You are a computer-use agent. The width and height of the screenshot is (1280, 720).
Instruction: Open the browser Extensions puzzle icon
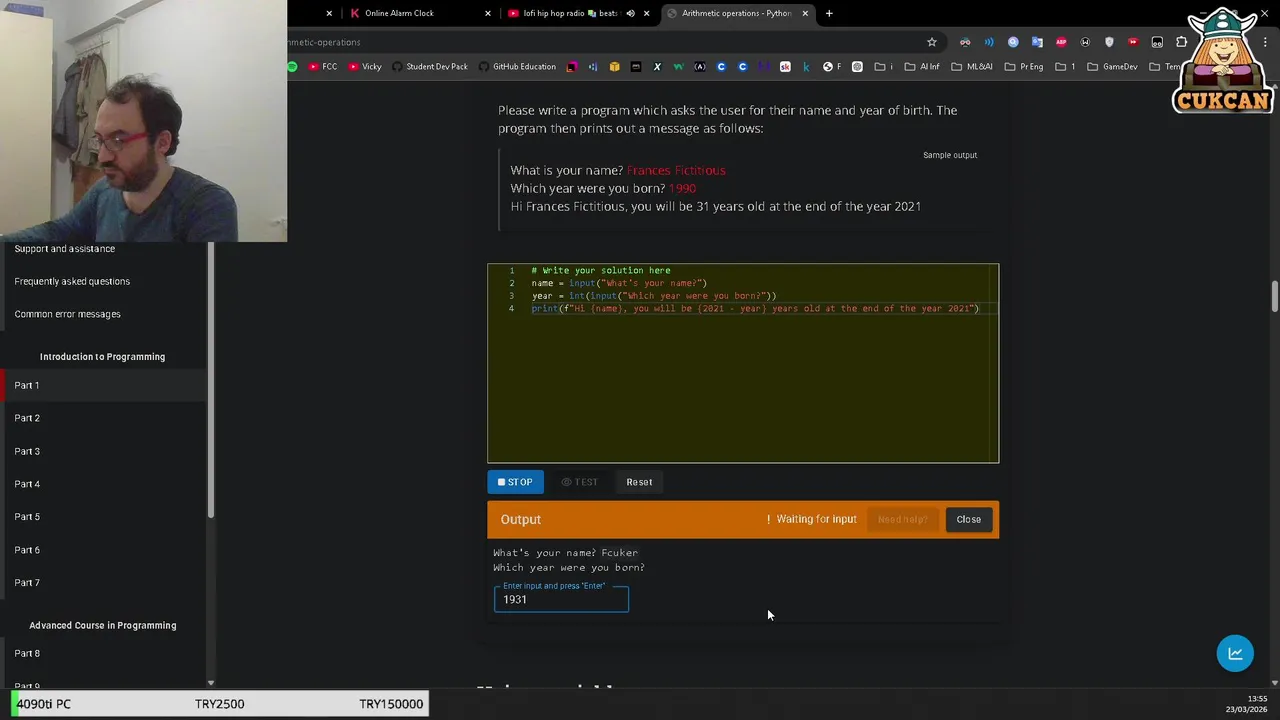(1181, 42)
